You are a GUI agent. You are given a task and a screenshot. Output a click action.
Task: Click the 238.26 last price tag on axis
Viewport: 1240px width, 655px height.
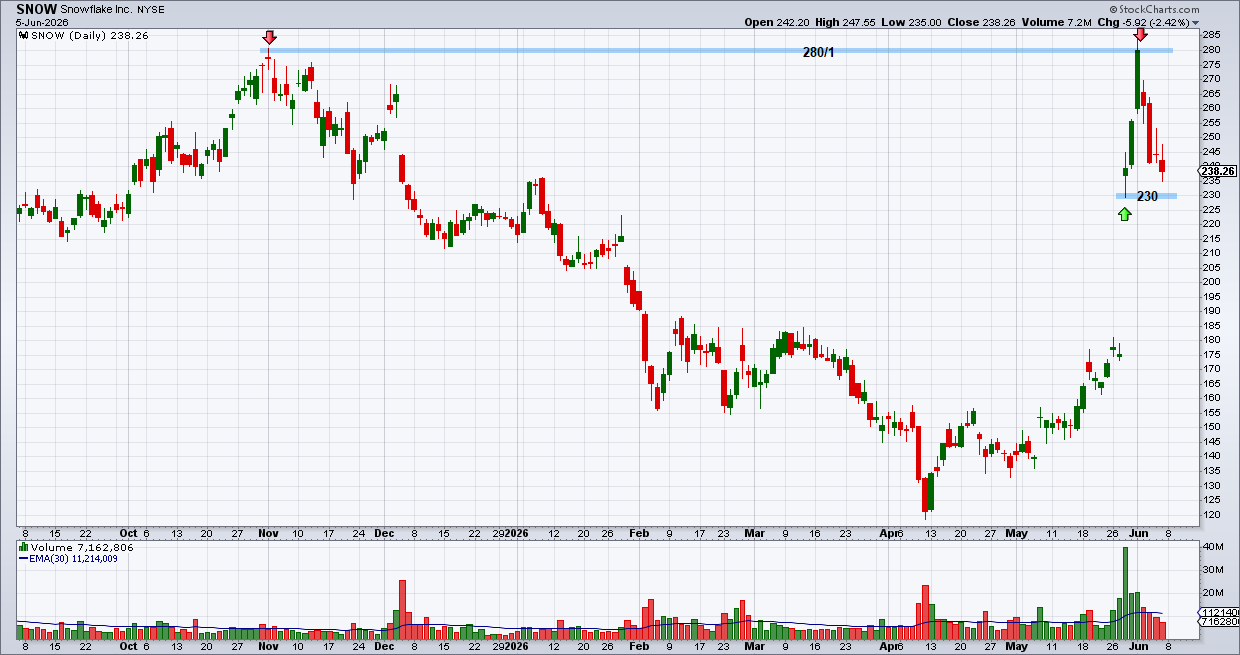tap(1219, 172)
